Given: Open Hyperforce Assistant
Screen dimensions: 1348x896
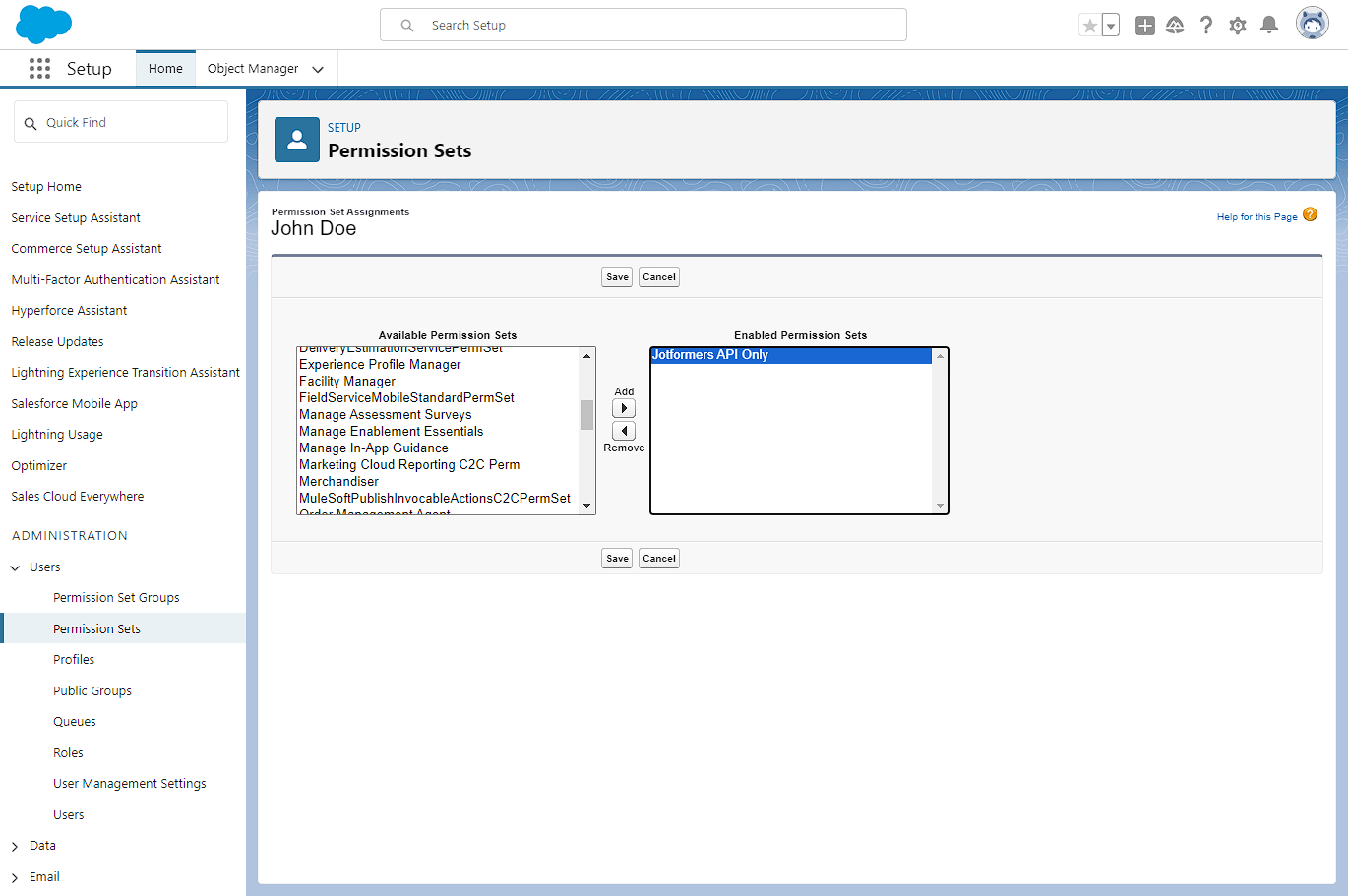Looking at the screenshot, I should [69, 311].
